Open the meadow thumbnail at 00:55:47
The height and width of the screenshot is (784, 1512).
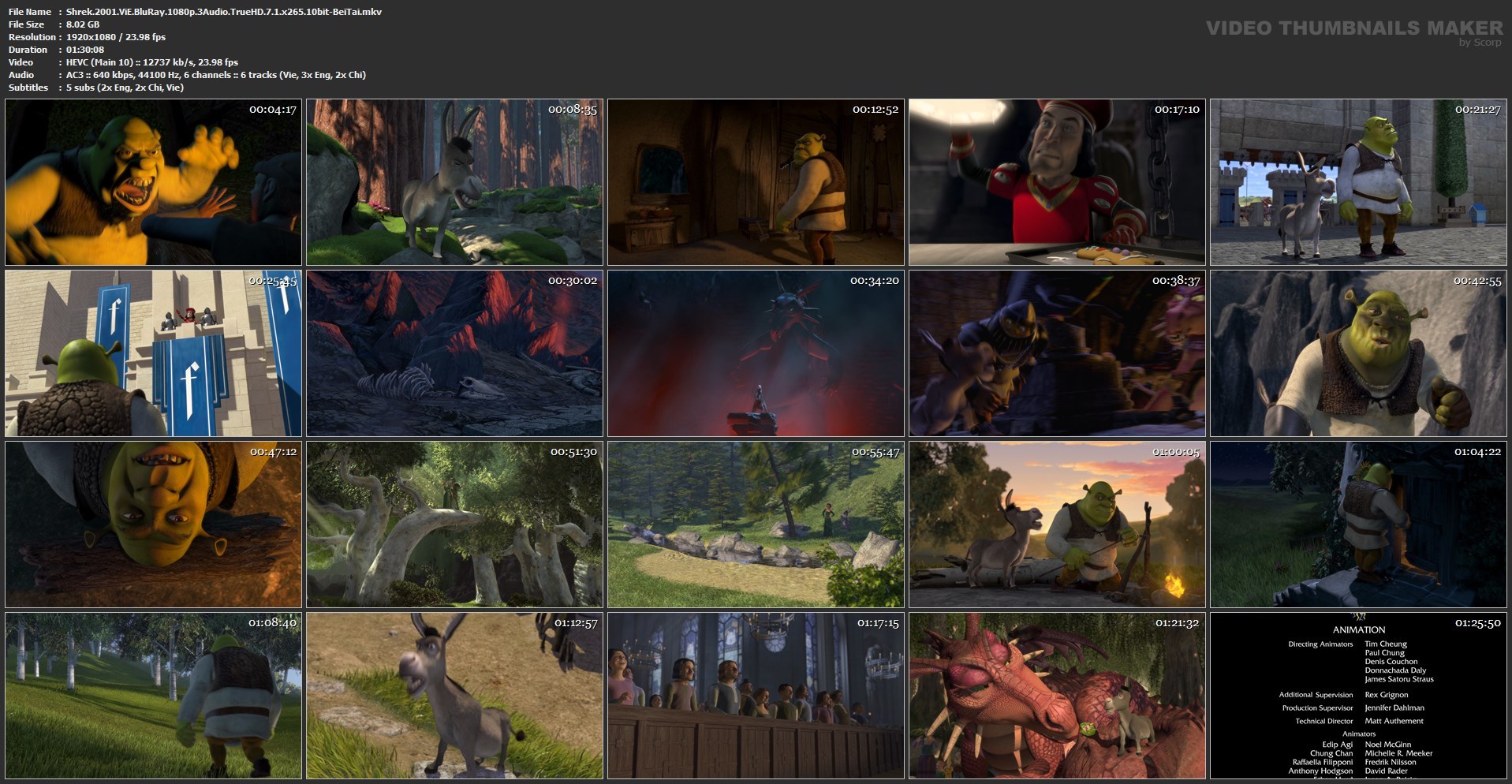pos(756,525)
